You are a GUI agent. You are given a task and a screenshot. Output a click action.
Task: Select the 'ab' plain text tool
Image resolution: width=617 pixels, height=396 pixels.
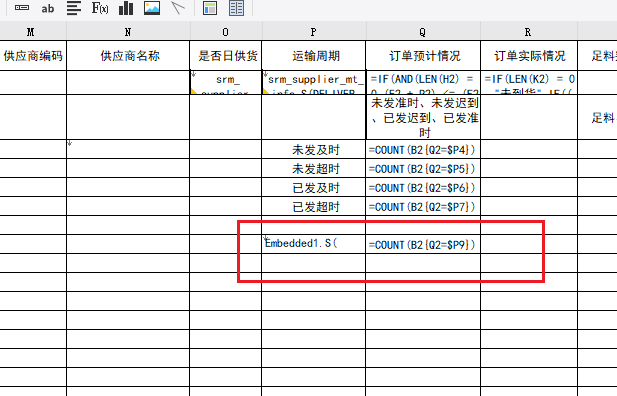48,8
